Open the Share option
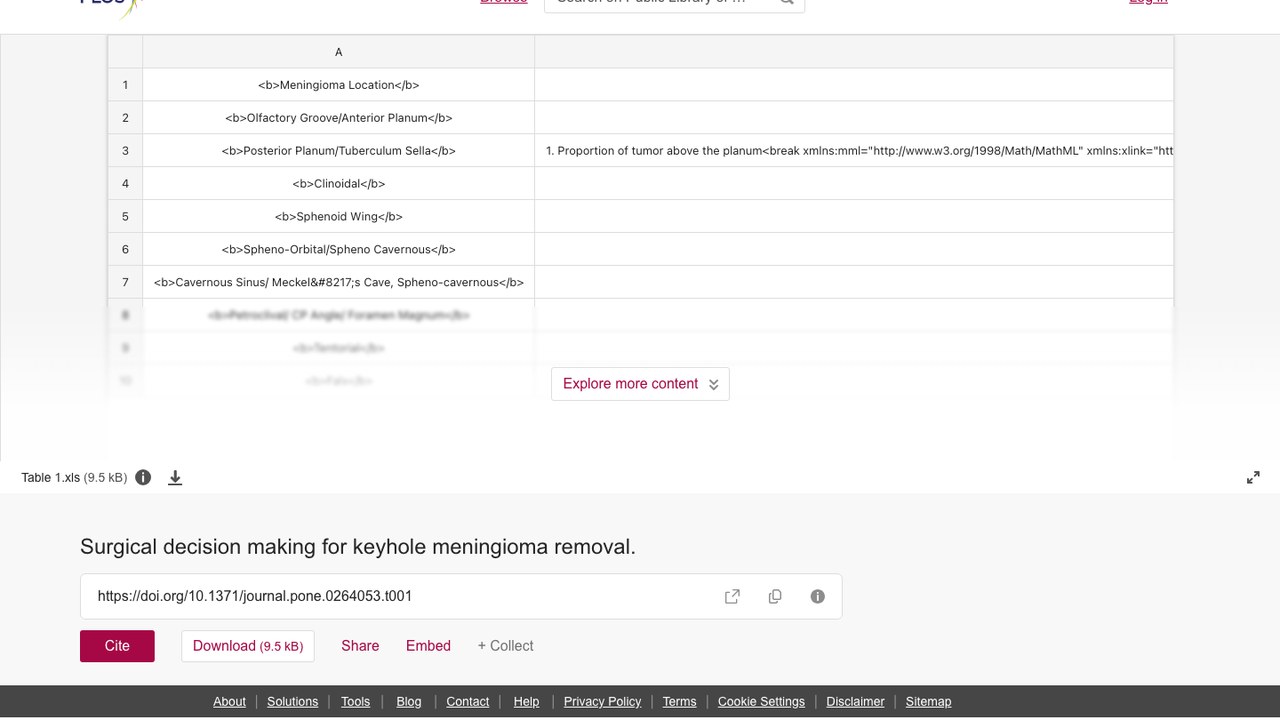Screen dimensions: 1280x720 360,646
